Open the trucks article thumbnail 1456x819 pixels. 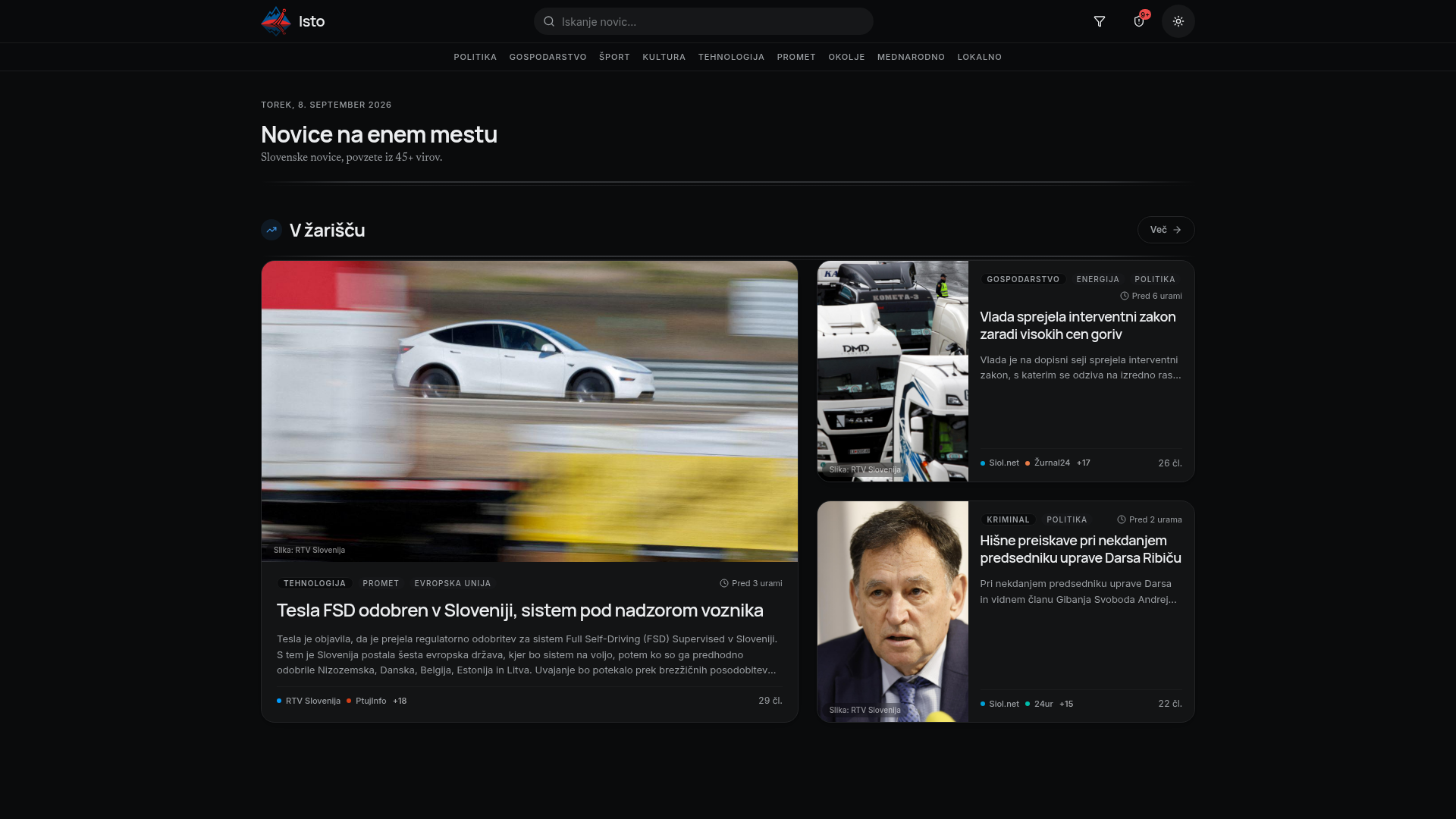(x=893, y=371)
